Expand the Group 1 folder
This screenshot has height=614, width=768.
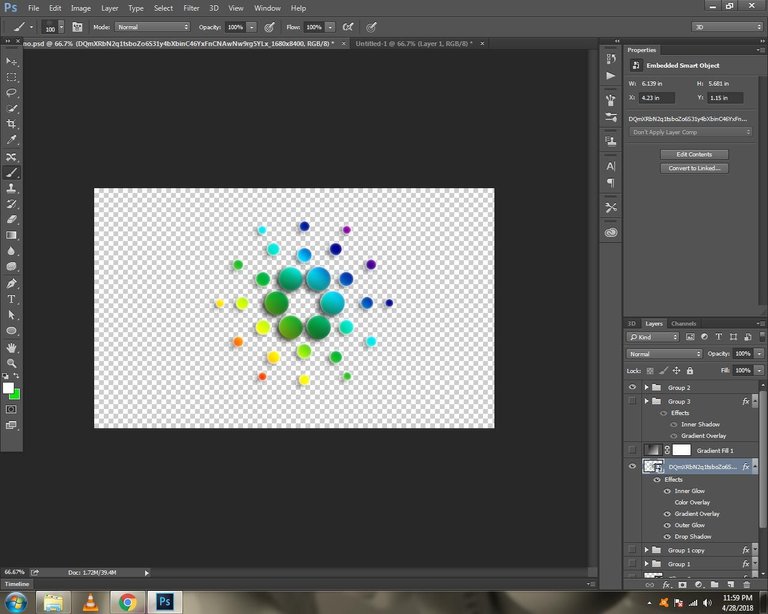[x=647, y=564]
